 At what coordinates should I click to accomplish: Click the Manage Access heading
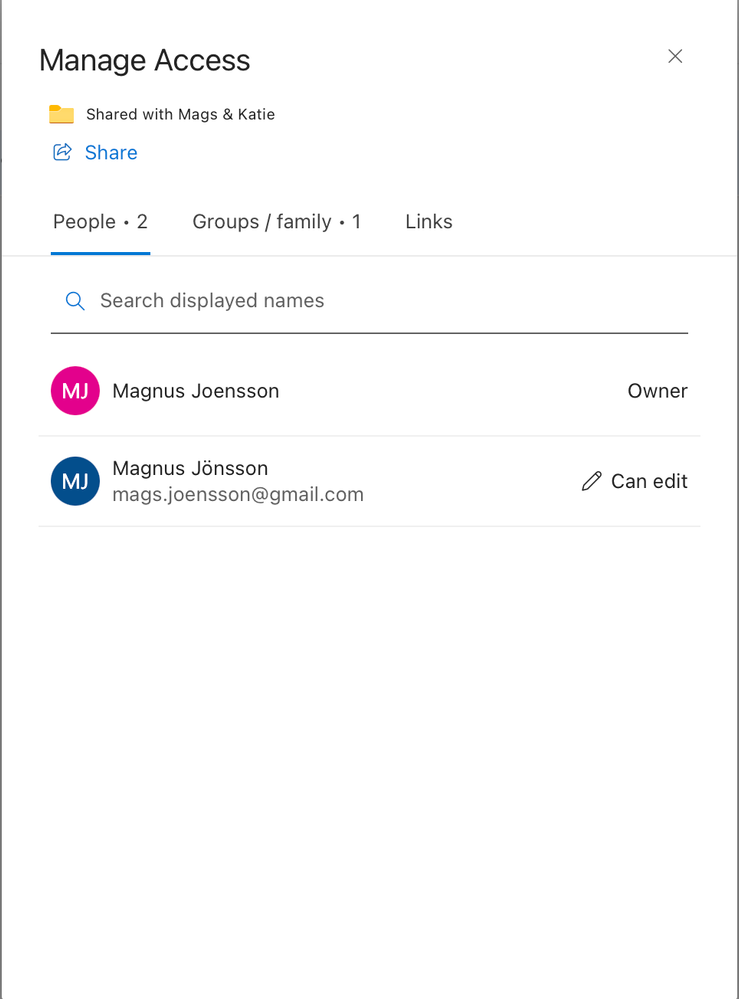pos(145,61)
